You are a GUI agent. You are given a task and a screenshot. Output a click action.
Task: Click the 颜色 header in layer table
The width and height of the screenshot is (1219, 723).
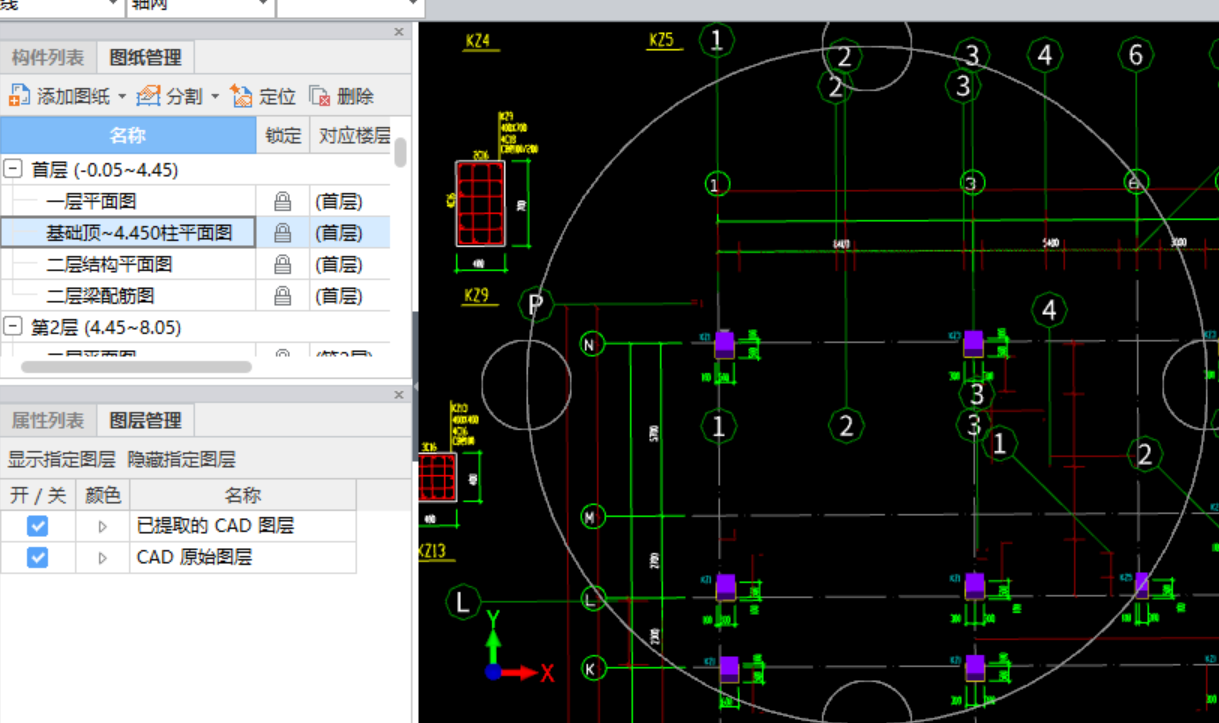[102, 495]
